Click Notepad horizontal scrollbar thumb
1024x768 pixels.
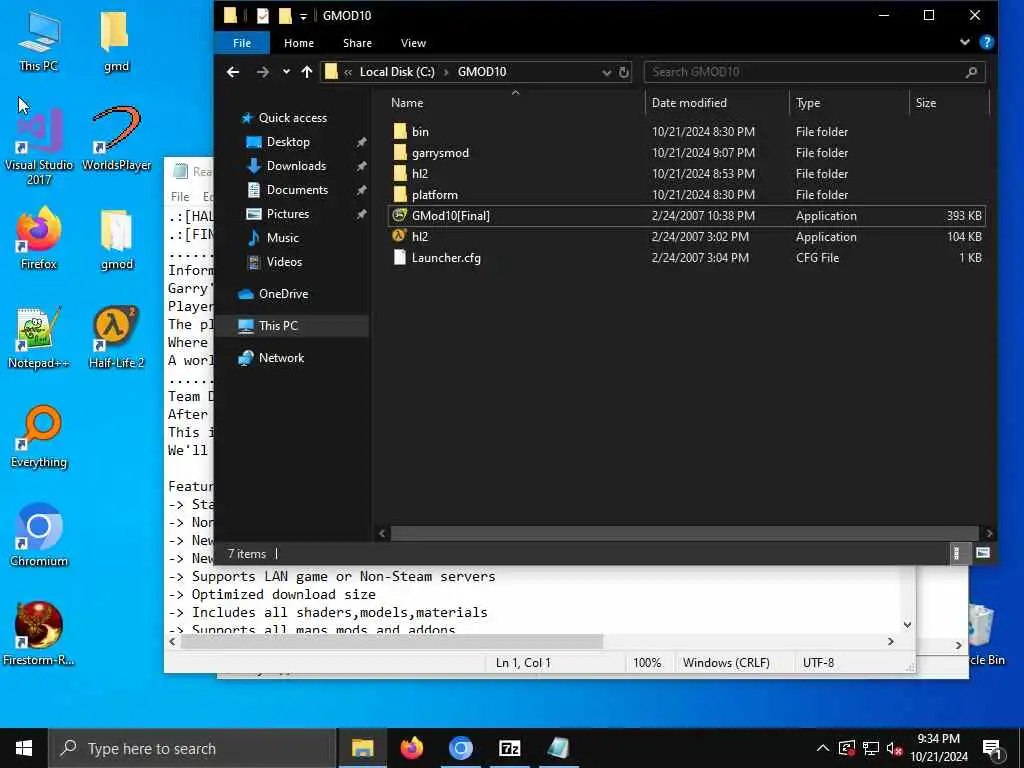point(391,641)
